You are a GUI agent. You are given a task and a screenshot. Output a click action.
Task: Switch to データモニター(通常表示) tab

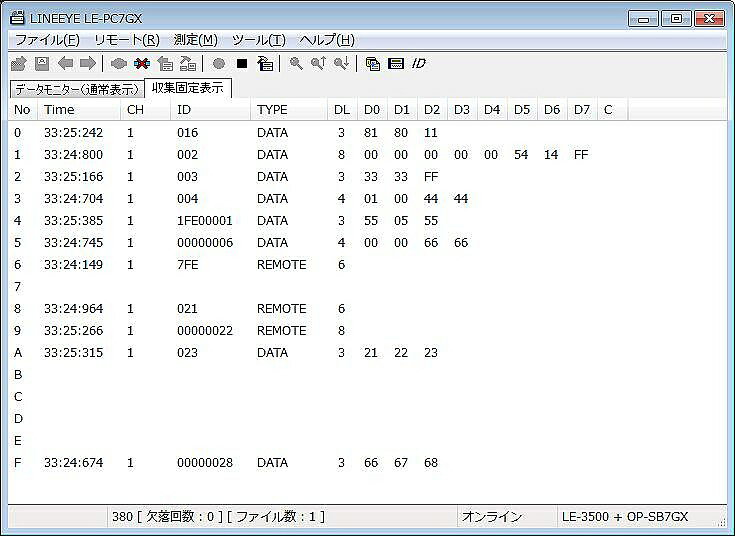[77, 89]
